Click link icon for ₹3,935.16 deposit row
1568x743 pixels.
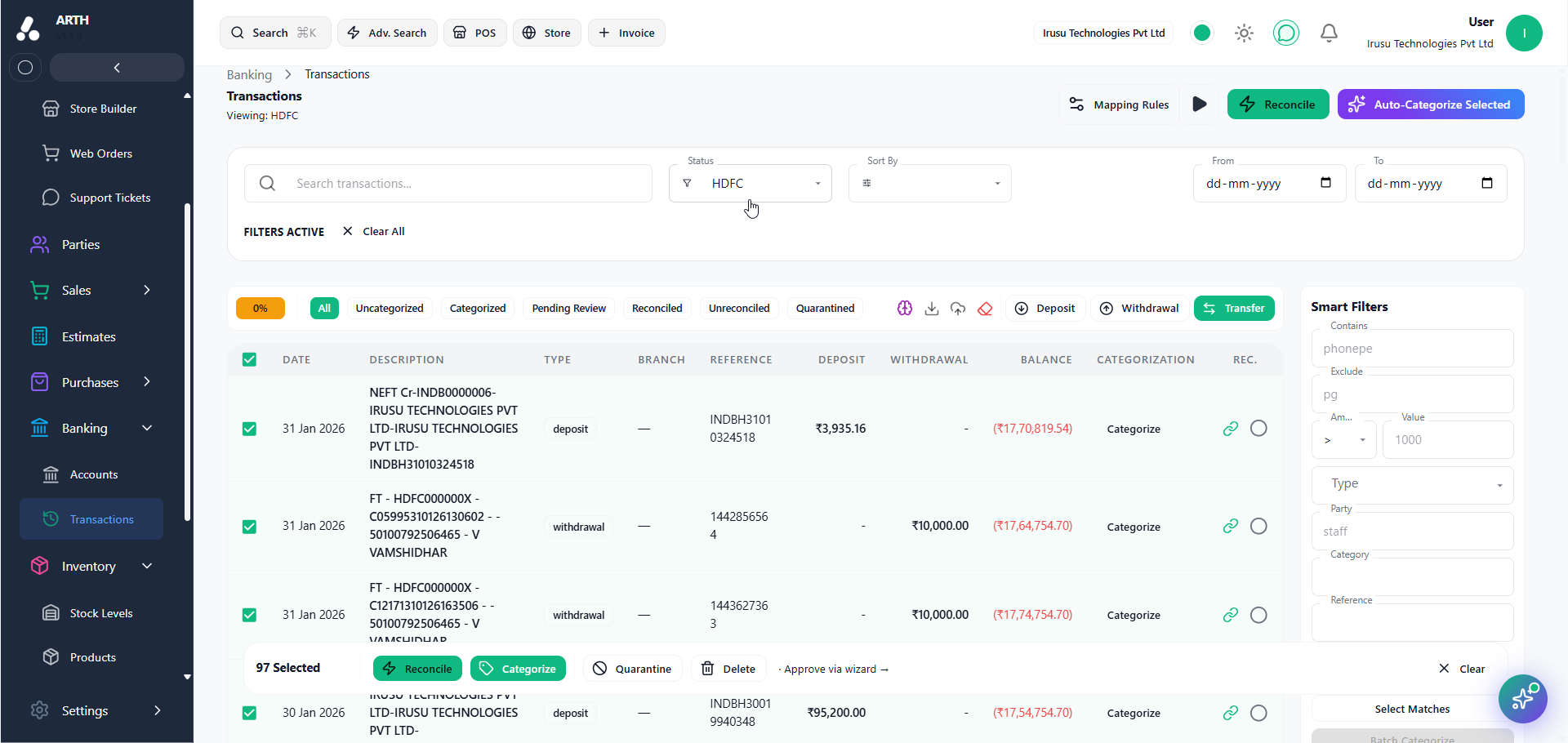[x=1231, y=429]
